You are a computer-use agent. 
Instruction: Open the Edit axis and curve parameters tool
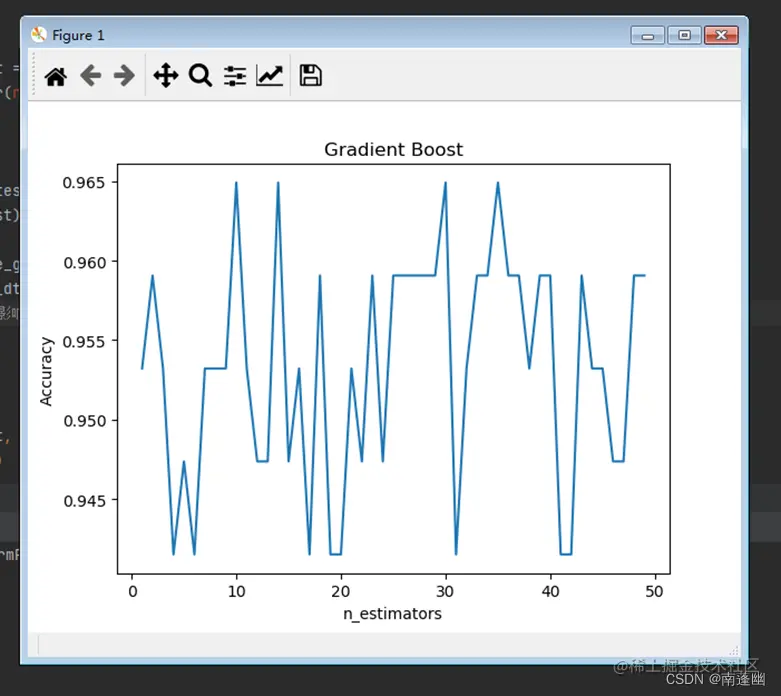(269, 76)
